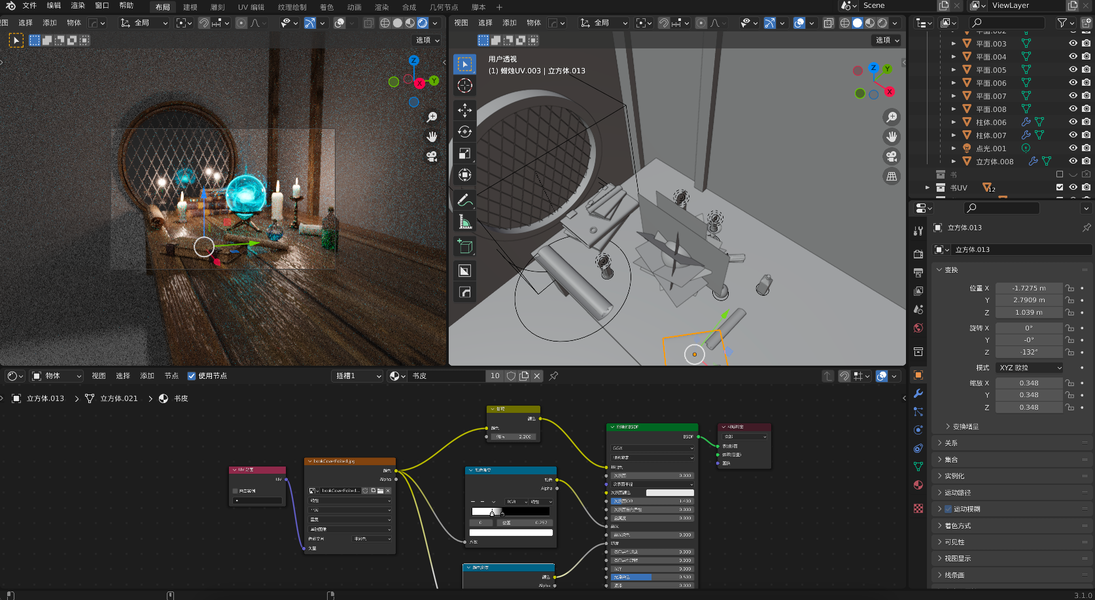Image resolution: width=1095 pixels, height=600 pixels.
Task: Click zoom magnifier icon in right viewport
Action: click(x=891, y=117)
